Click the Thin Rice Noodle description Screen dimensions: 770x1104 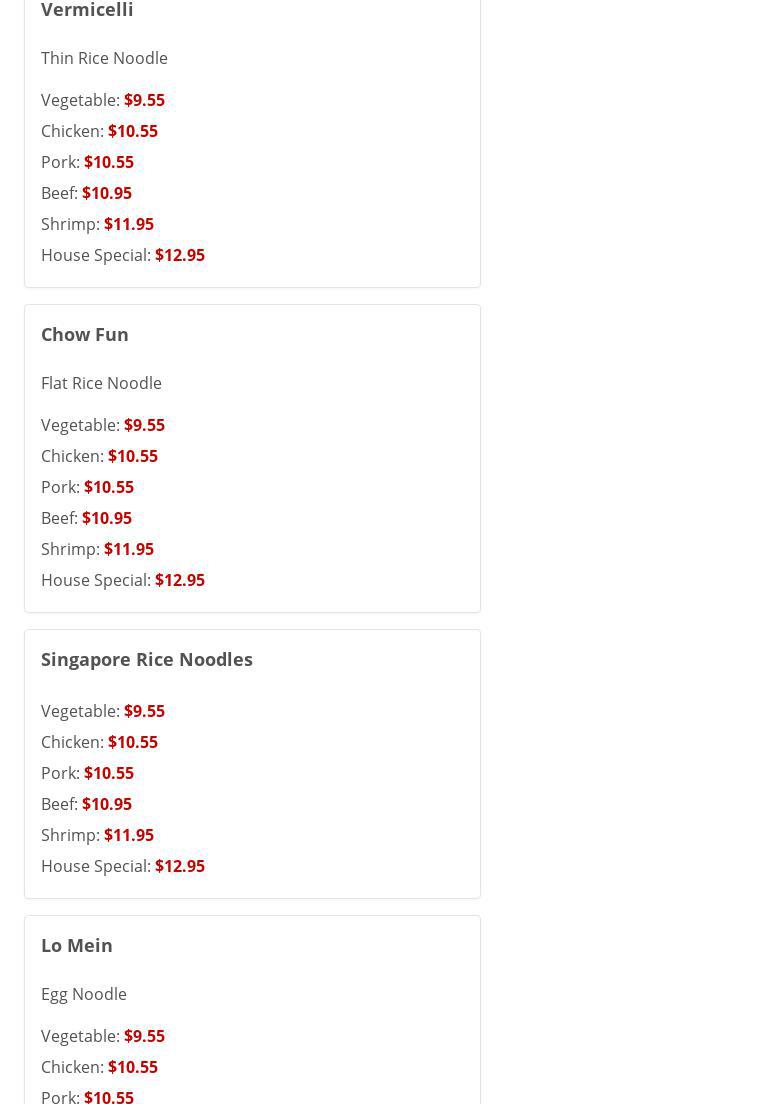[104, 58]
